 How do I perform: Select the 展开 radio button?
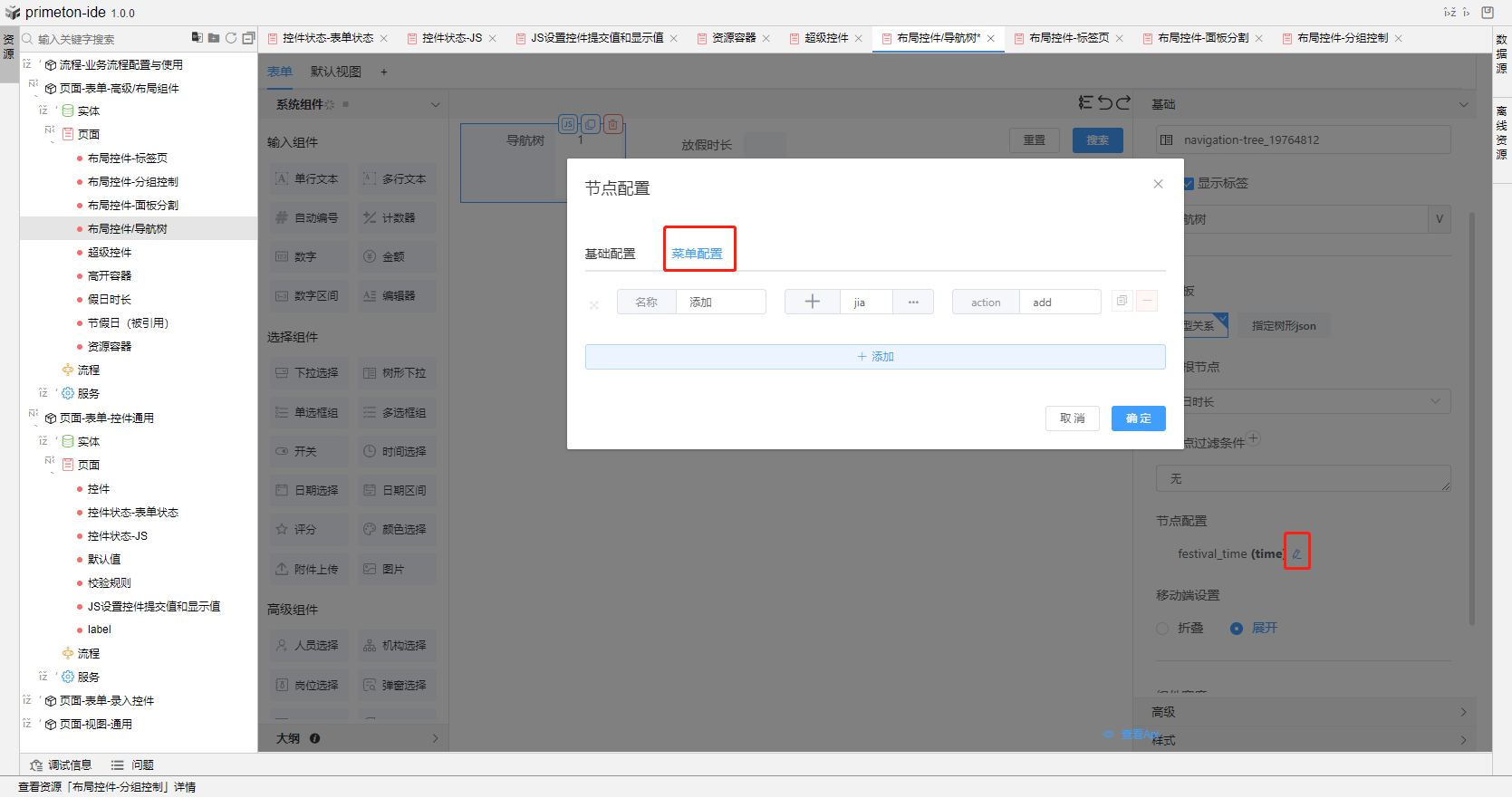click(x=1237, y=628)
